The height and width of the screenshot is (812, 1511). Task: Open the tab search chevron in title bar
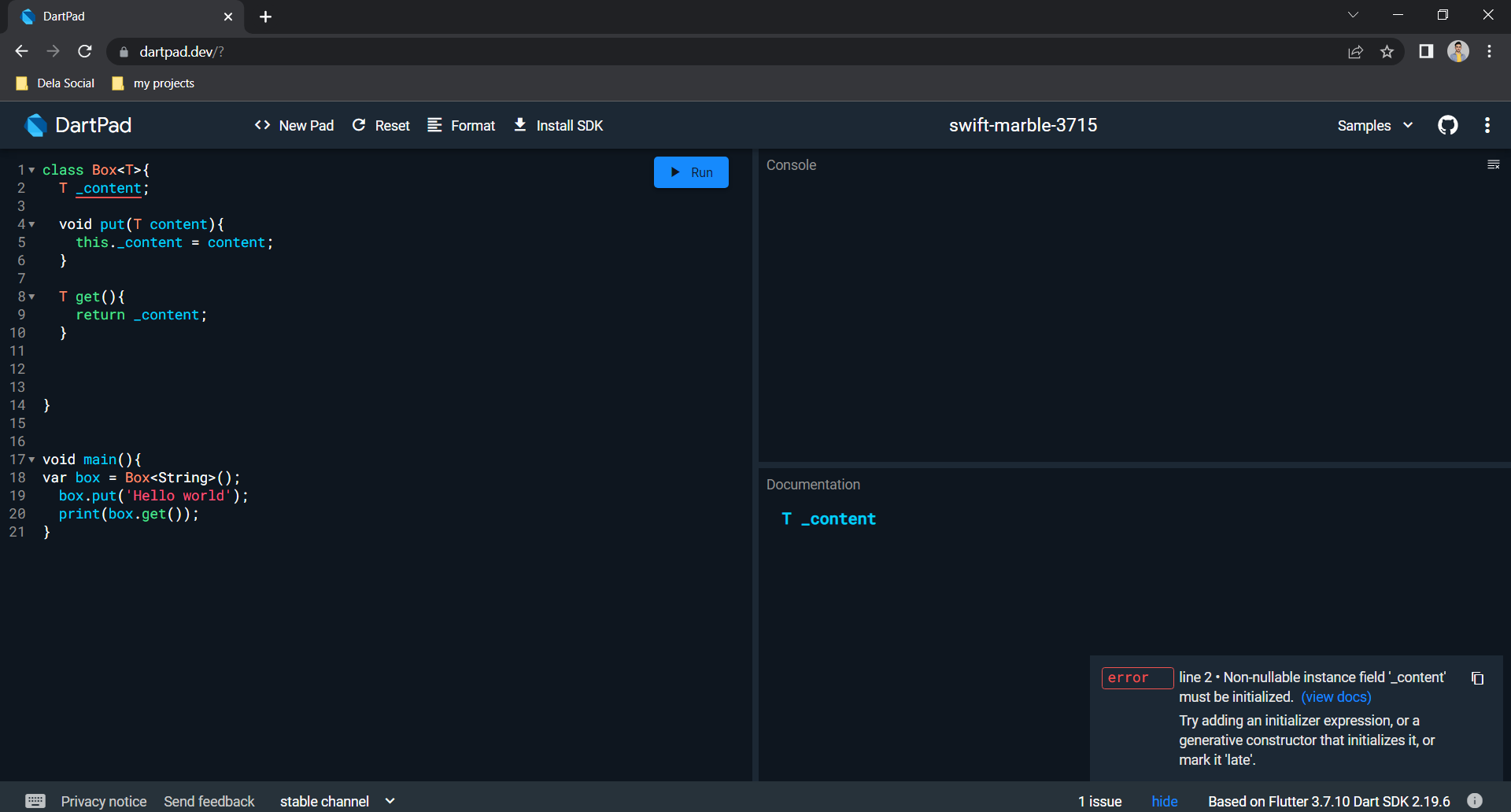click(x=1353, y=15)
